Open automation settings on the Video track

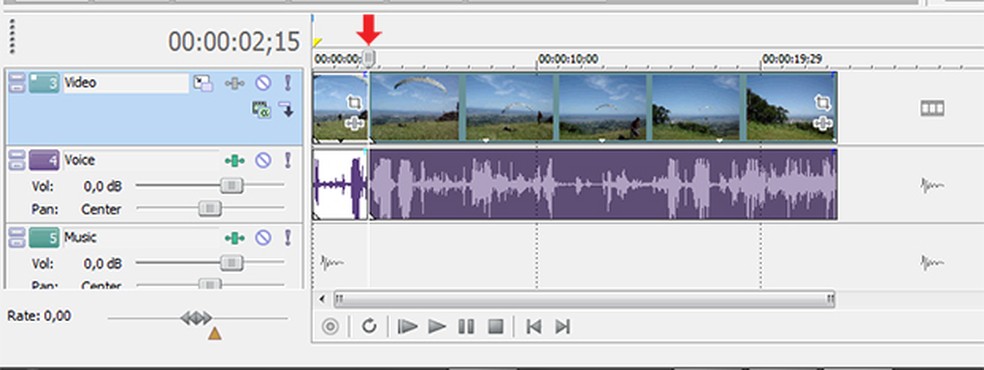(235, 83)
